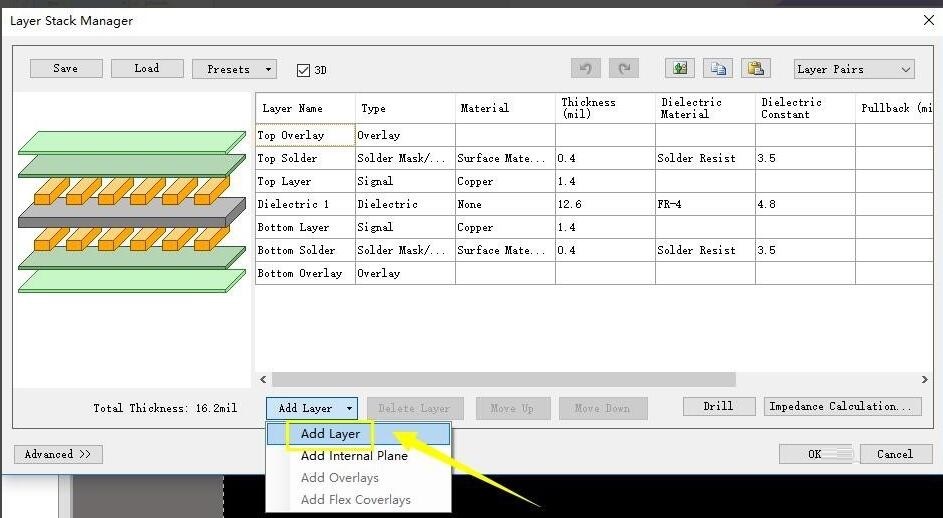Click the Total Thickness: 16.2mil label

pyautogui.click(x=165, y=408)
